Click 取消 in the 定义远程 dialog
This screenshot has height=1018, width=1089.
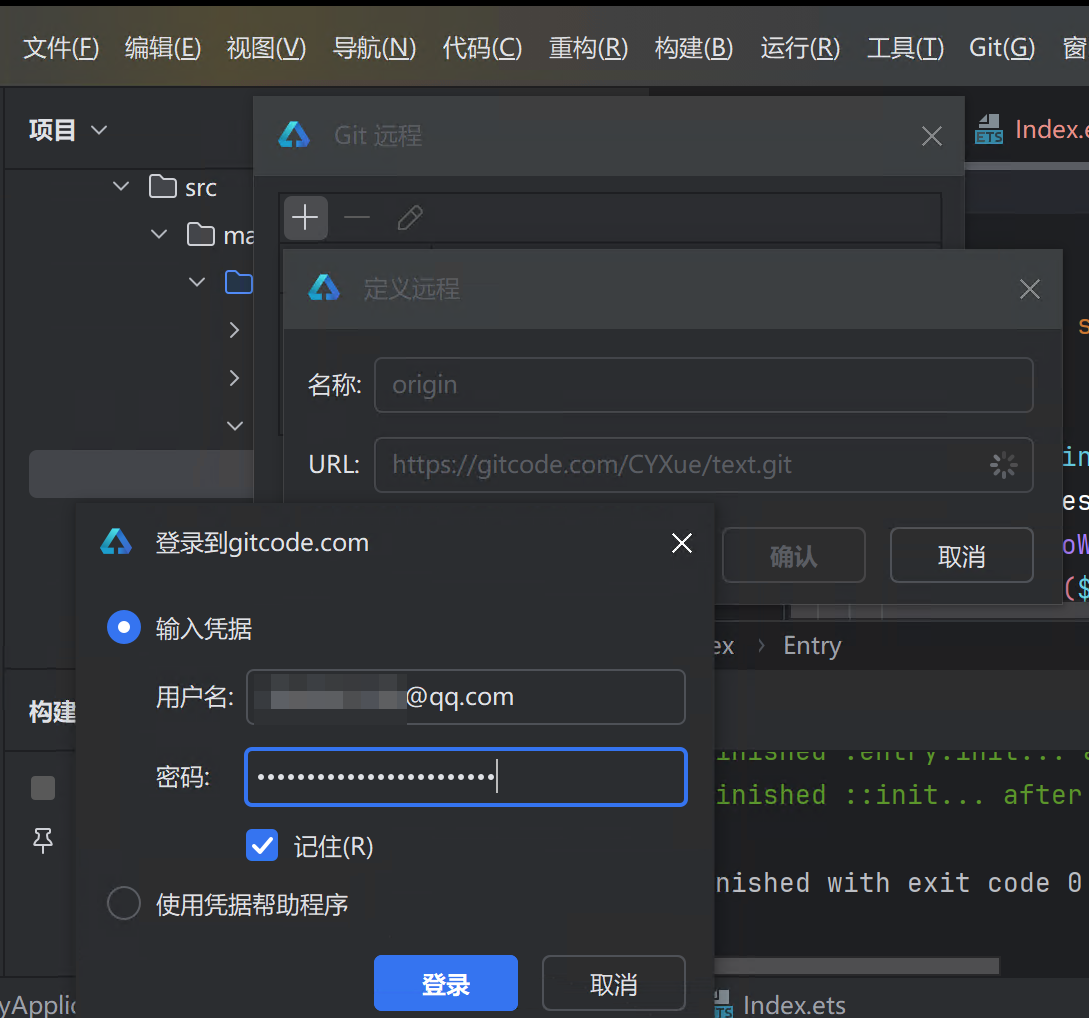coord(962,556)
